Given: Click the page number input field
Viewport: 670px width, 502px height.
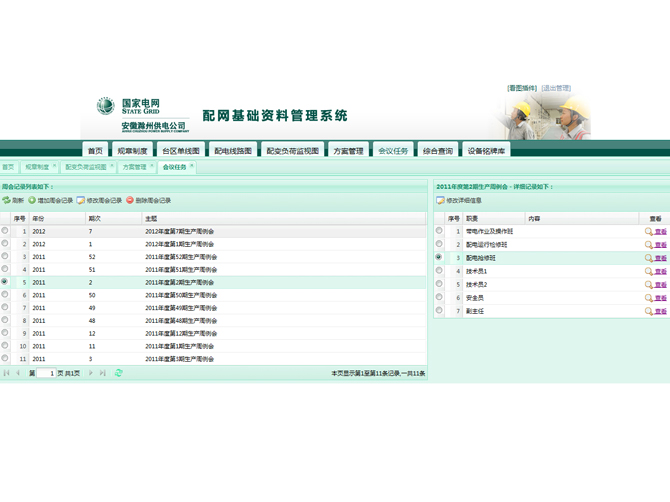Looking at the screenshot, I should (46, 373).
